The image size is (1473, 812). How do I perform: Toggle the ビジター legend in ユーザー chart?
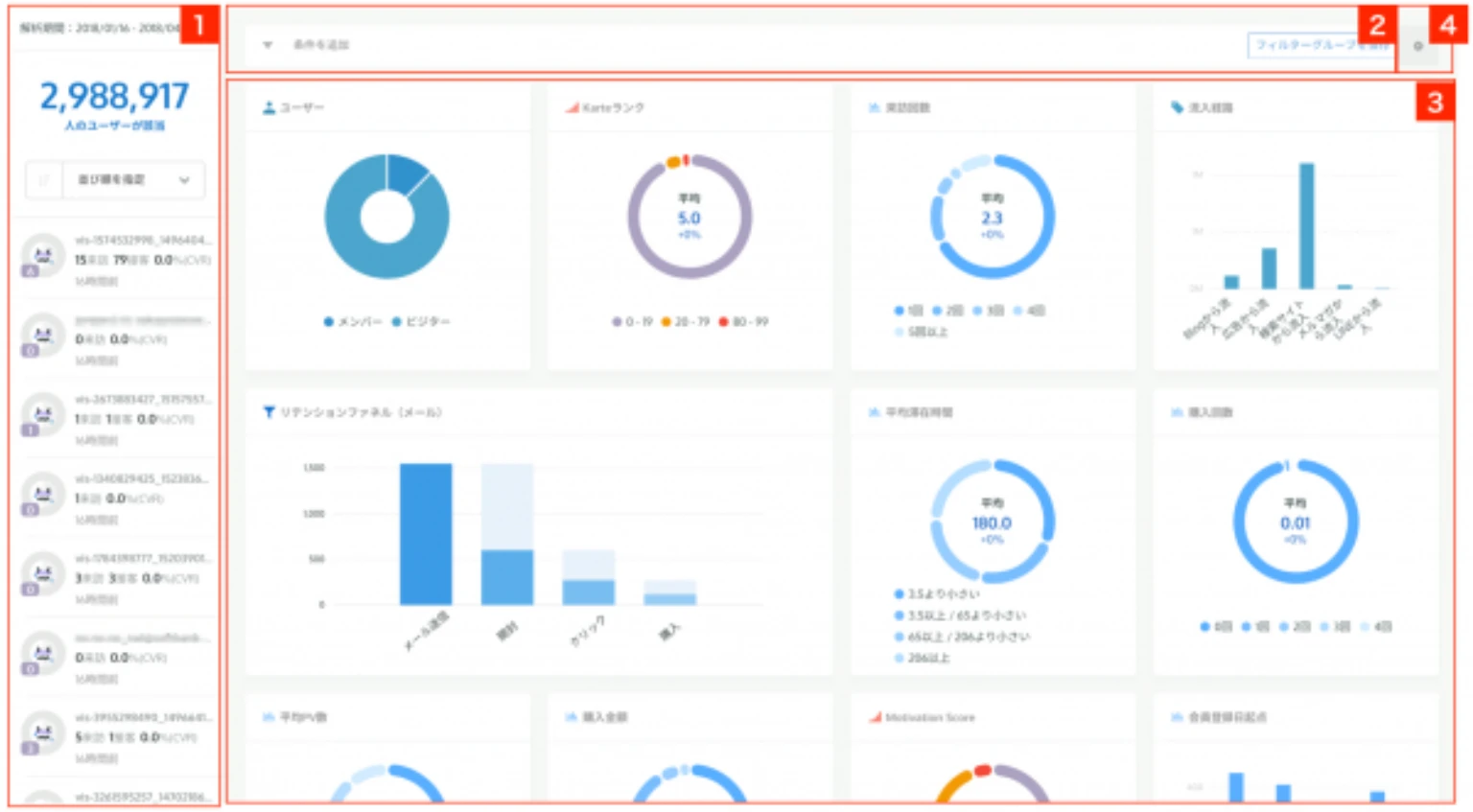[x=420, y=322]
